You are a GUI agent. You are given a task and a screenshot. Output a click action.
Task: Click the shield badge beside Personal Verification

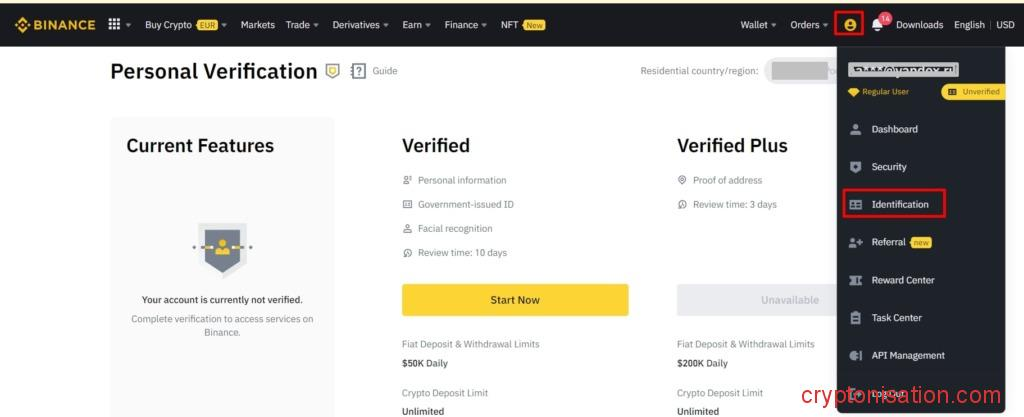click(x=333, y=71)
